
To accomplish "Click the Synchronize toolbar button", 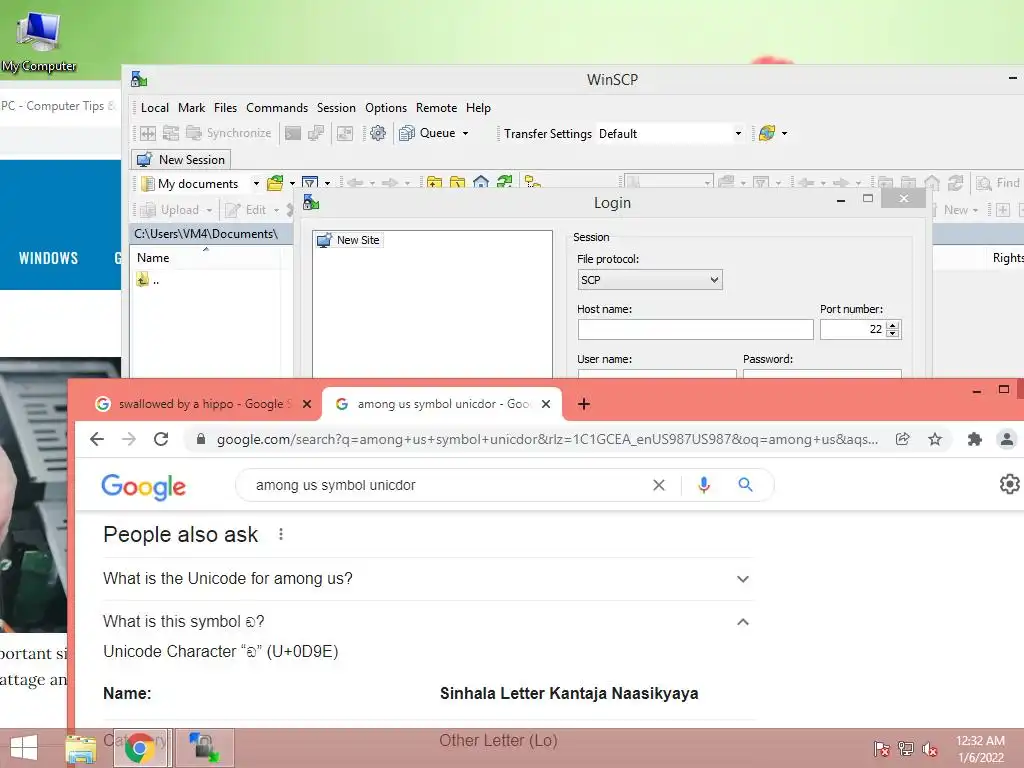I will pyautogui.click(x=229, y=133).
